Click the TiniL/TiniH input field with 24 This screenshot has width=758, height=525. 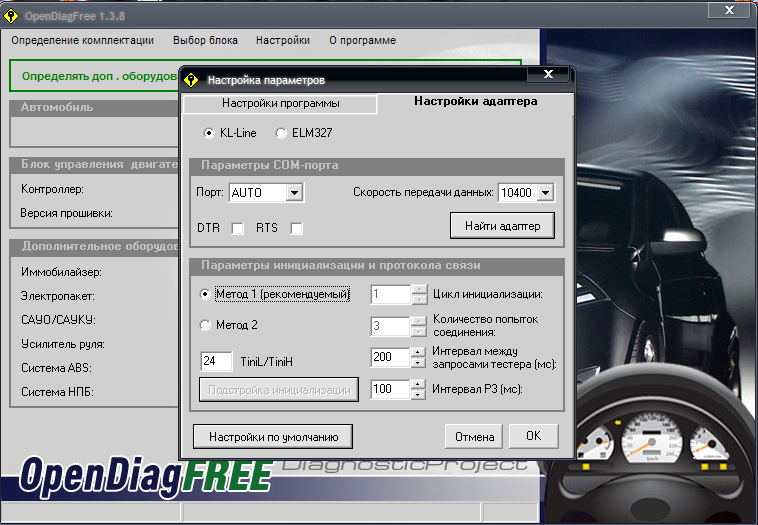216,361
